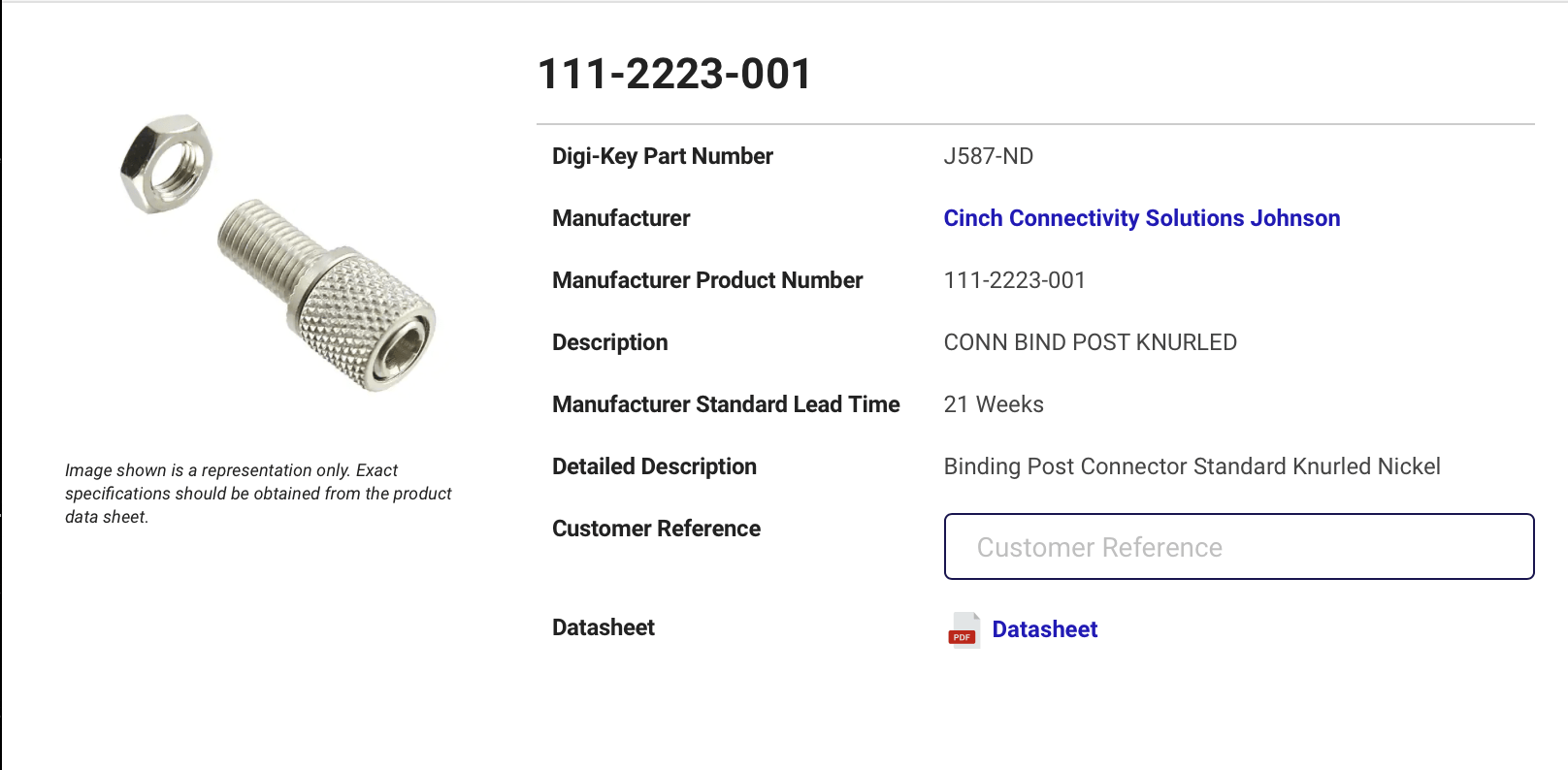The width and height of the screenshot is (1568, 770).
Task: Open the PDF datasheet icon
Action: [964, 629]
